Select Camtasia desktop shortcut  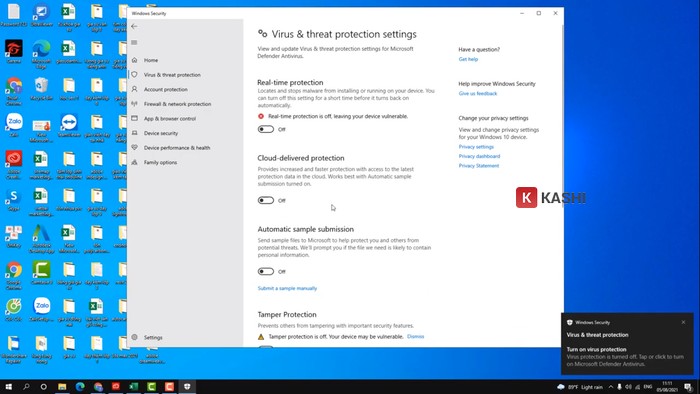[41, 273]
